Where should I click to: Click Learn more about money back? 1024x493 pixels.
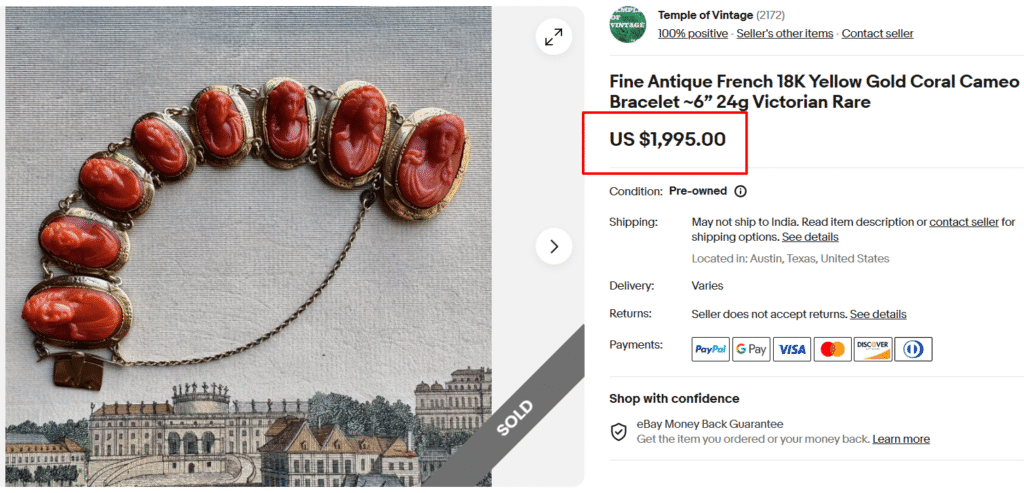pyautogui.click(x=901, y=439)
